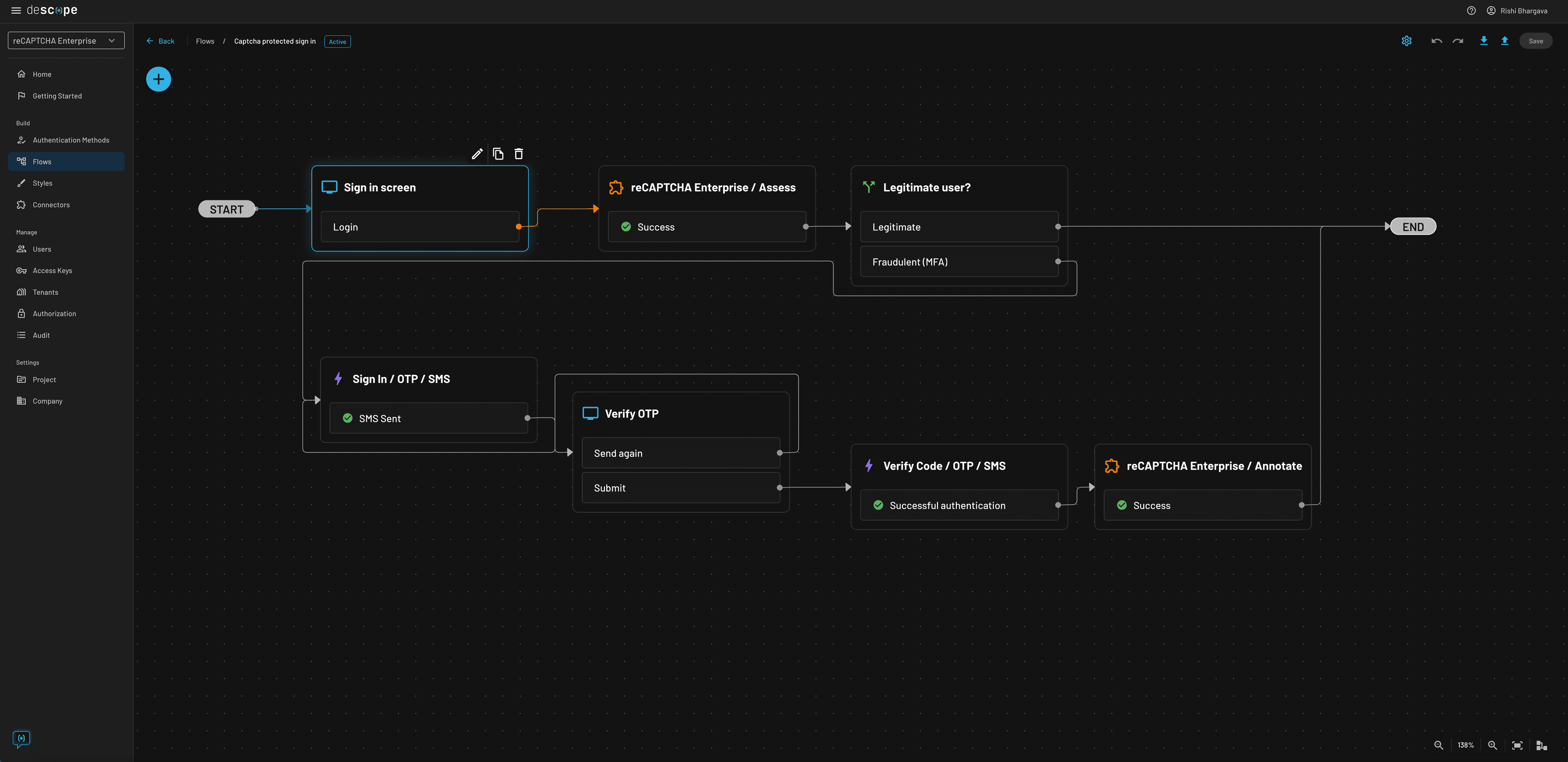1568x762 pixels.
Task: Click the Back link
Action: click(161, 41)
